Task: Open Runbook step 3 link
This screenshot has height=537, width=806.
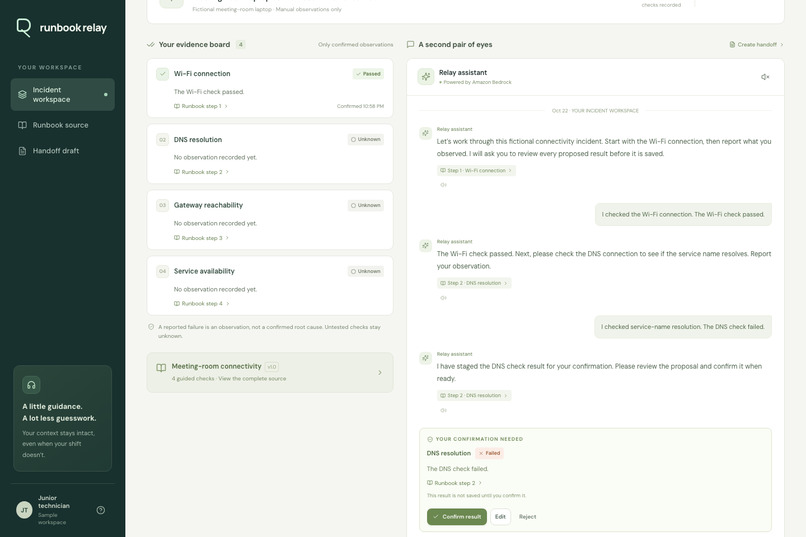Action: tap(201, 238)
